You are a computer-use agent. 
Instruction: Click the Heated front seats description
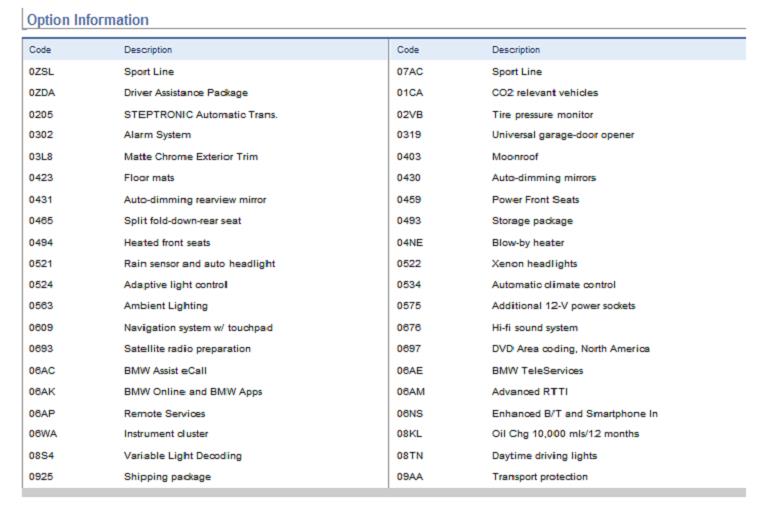166,242
